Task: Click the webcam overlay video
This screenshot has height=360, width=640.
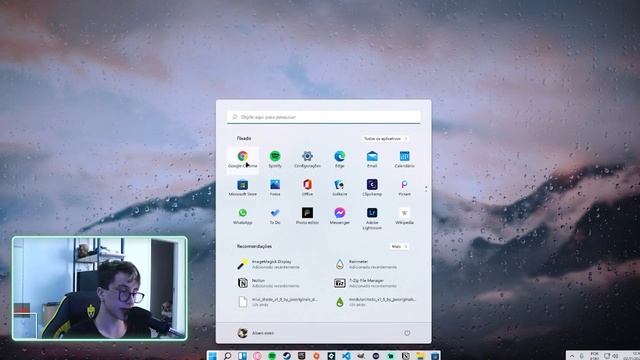Action: click(100, 288)
